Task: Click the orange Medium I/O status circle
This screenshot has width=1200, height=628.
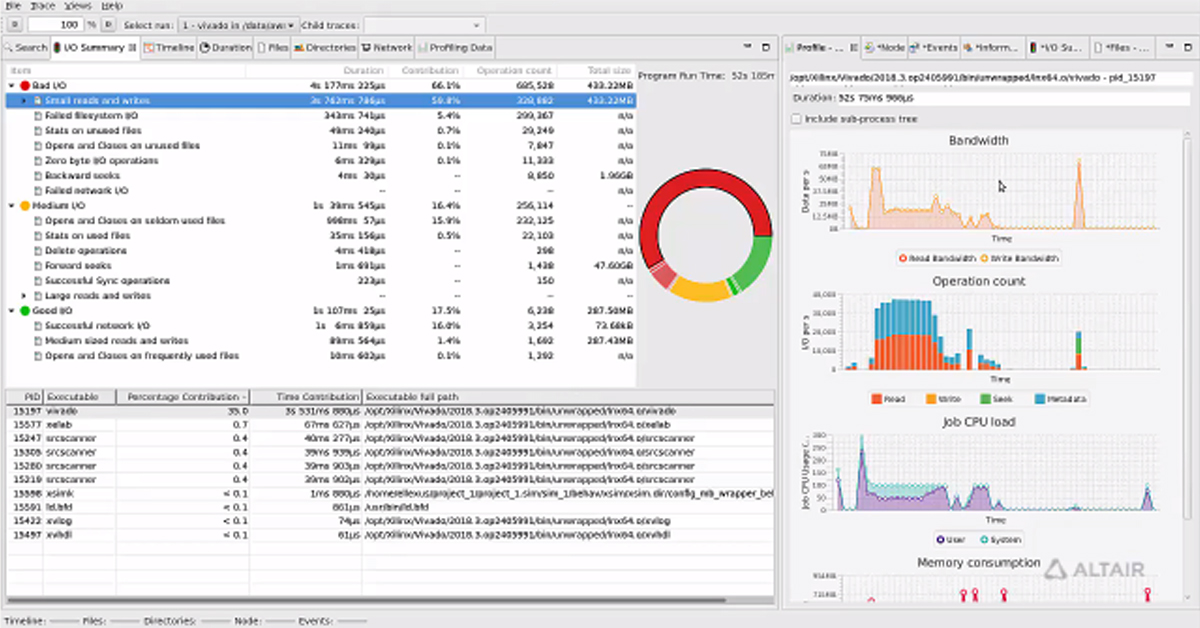Action: point(25,206)
